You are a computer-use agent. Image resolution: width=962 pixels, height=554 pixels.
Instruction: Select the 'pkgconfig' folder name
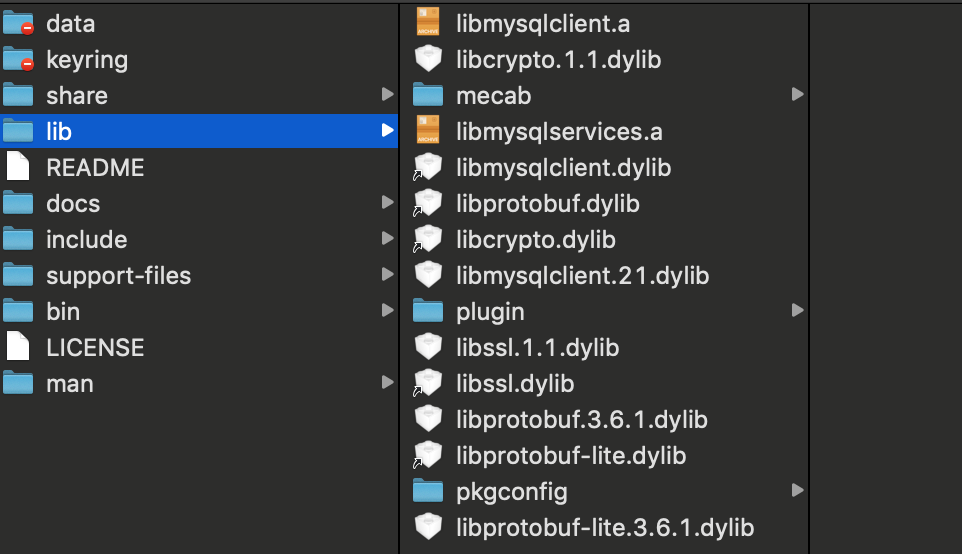pyautogui.click(x=512, y=492)
